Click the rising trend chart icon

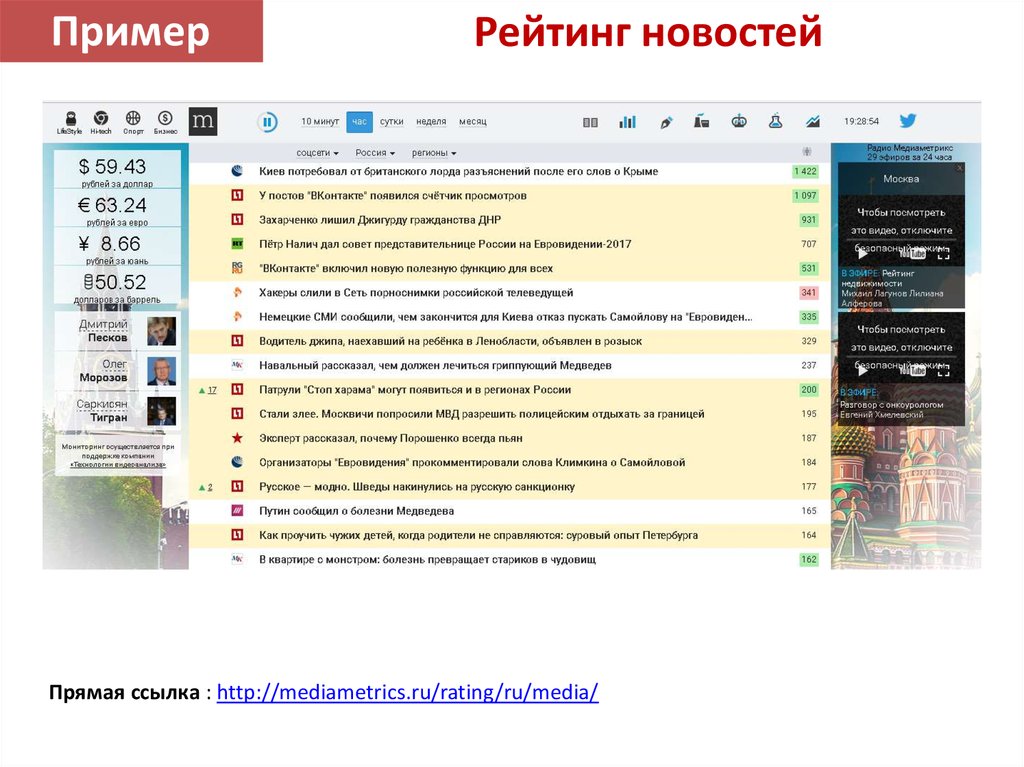(x=813, y=122)
